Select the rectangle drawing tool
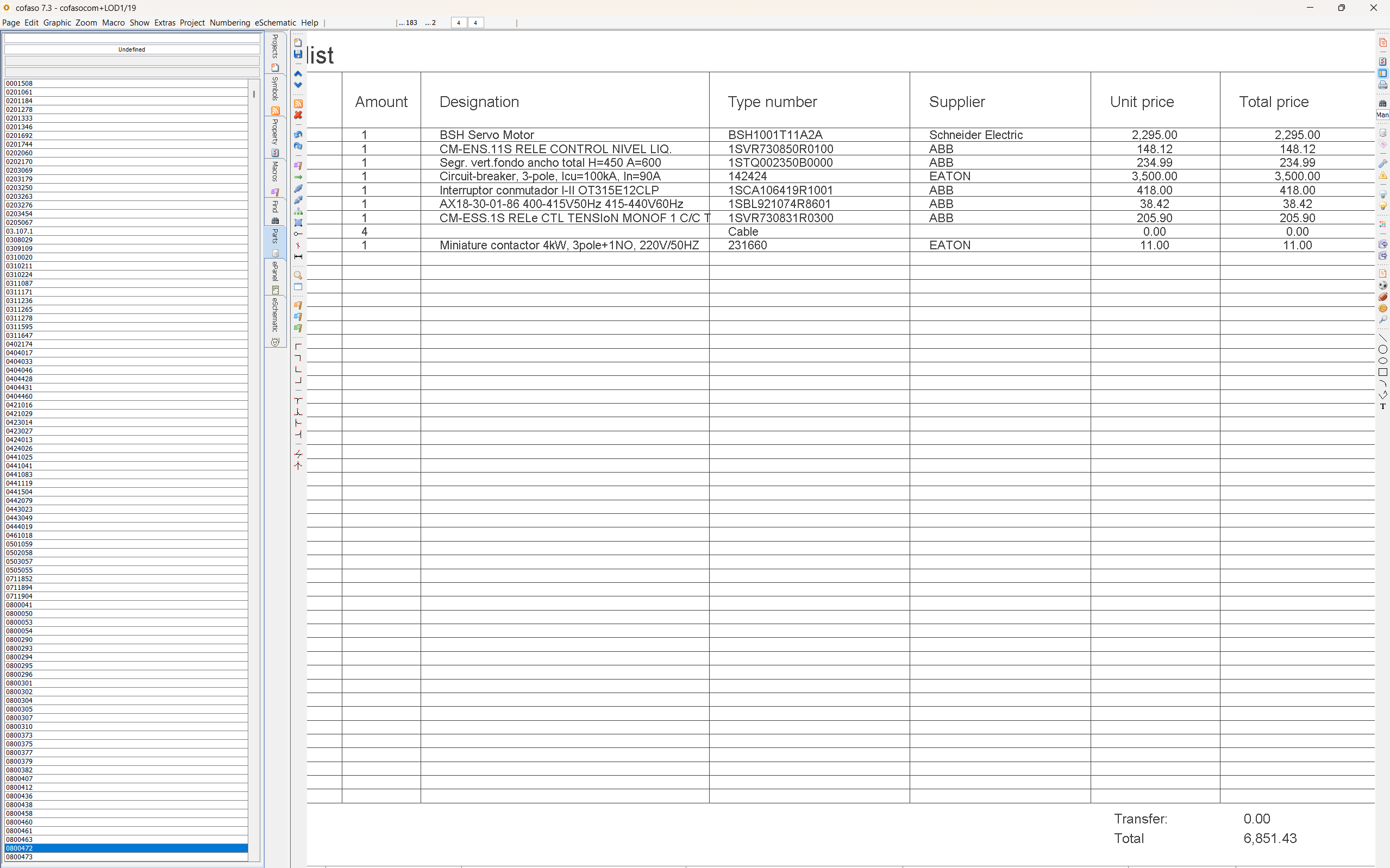Viewport: 1390px width, 868px height. click(1382, 372)
